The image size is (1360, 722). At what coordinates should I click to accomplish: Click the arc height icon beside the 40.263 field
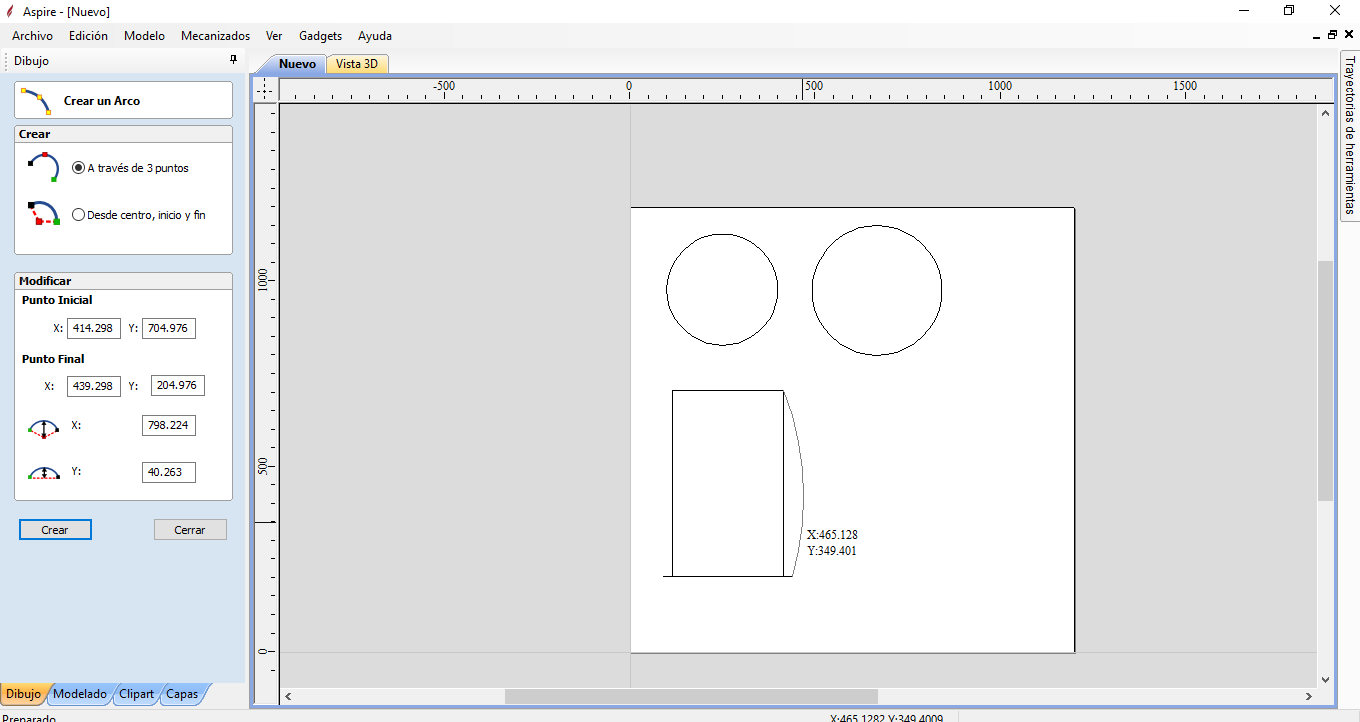tap(43, 472)
